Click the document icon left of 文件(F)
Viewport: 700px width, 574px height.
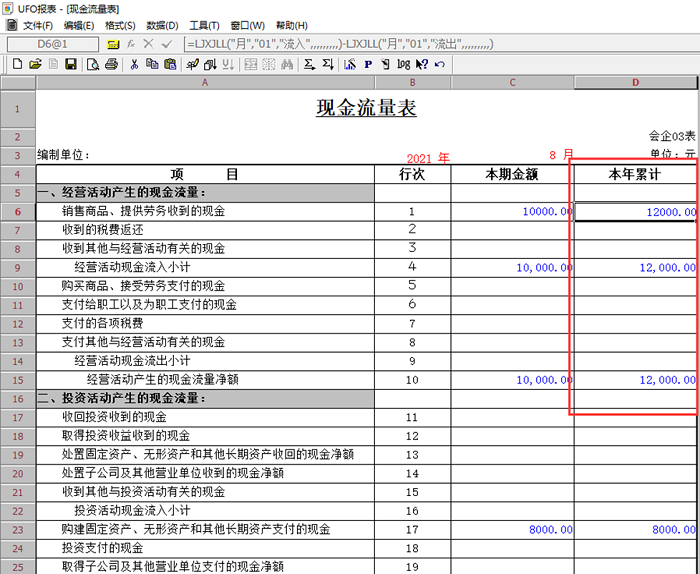coord(12,25)
